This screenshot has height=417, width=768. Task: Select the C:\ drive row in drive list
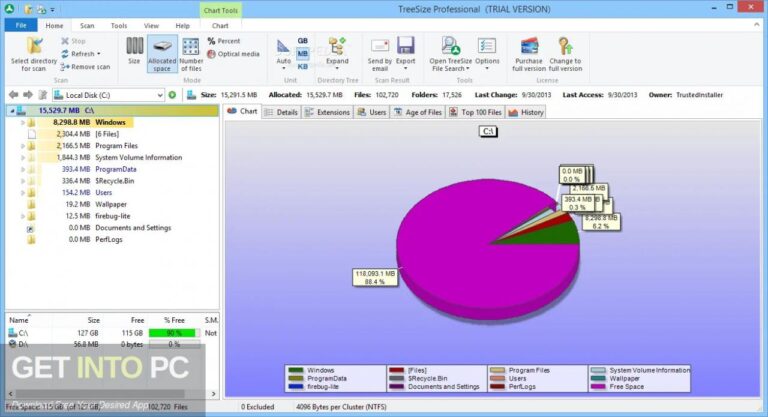pos(113,333)
